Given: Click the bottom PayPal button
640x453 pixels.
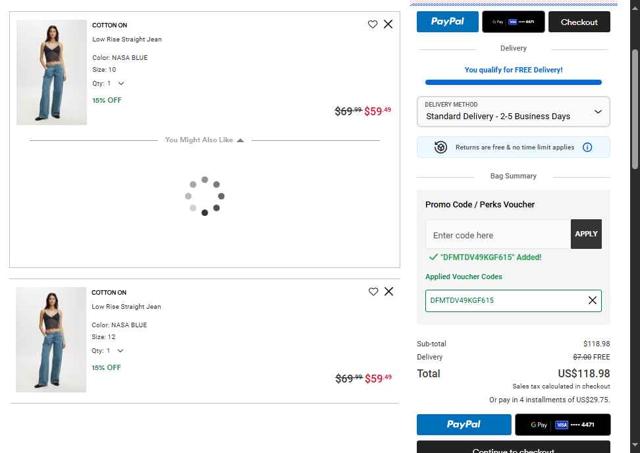Looking at the screenshot, I should tap(463, 424).
